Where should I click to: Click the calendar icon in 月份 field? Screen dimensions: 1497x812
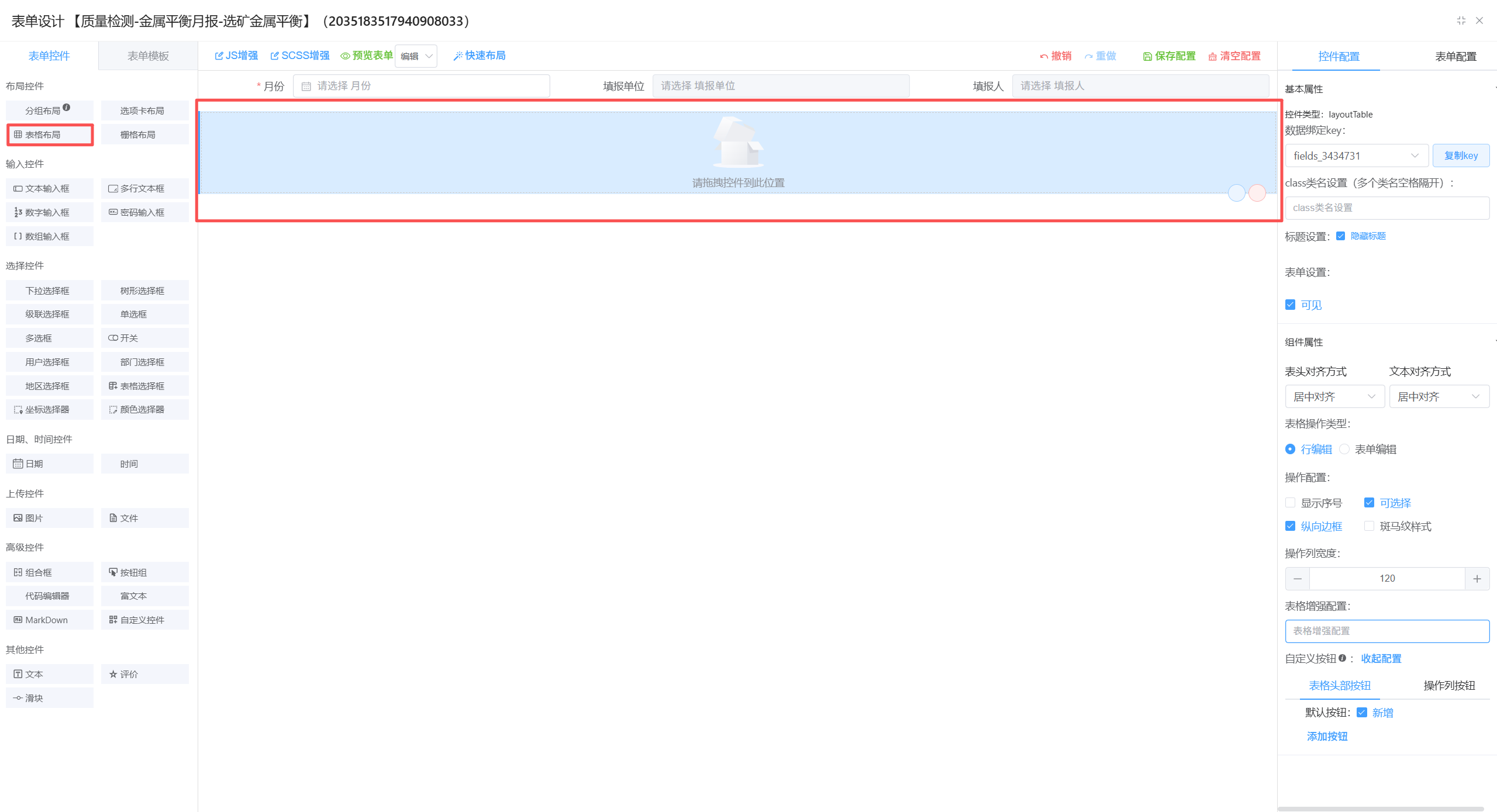pos(306,87)
